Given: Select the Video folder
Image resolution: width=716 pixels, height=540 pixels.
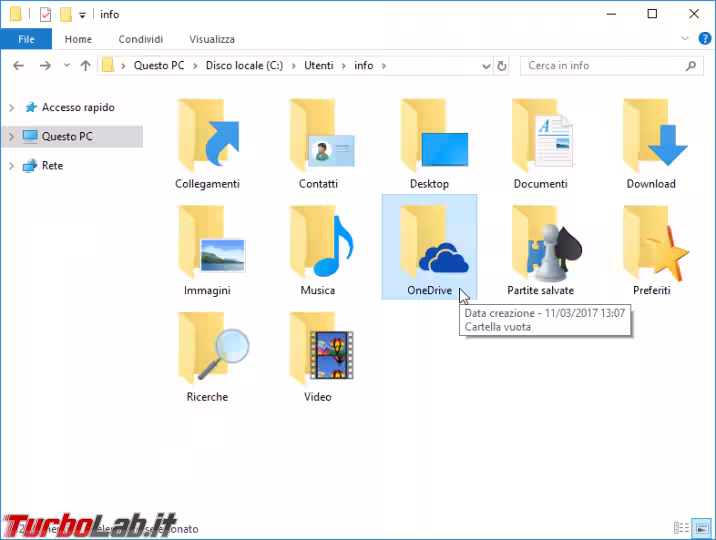Looking at the screenshot, I should click(319, 353).
